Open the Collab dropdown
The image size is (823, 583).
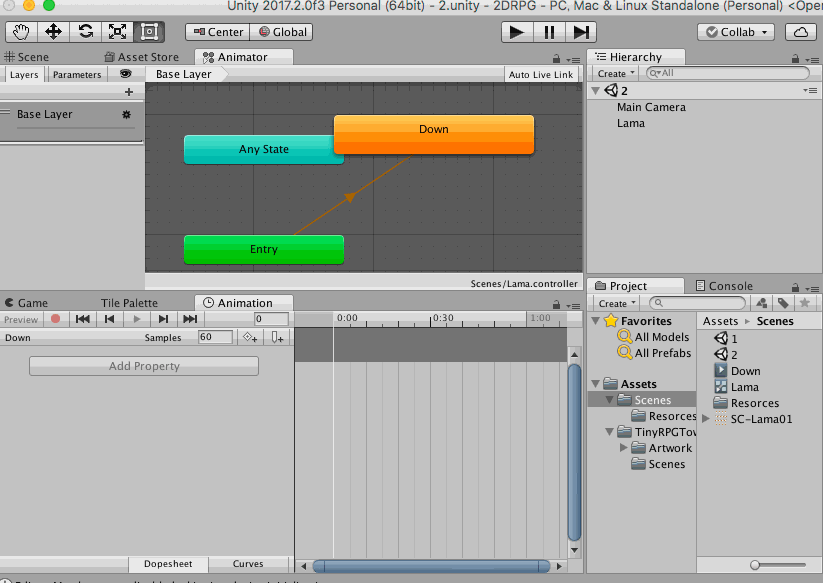tap(736, 32)
